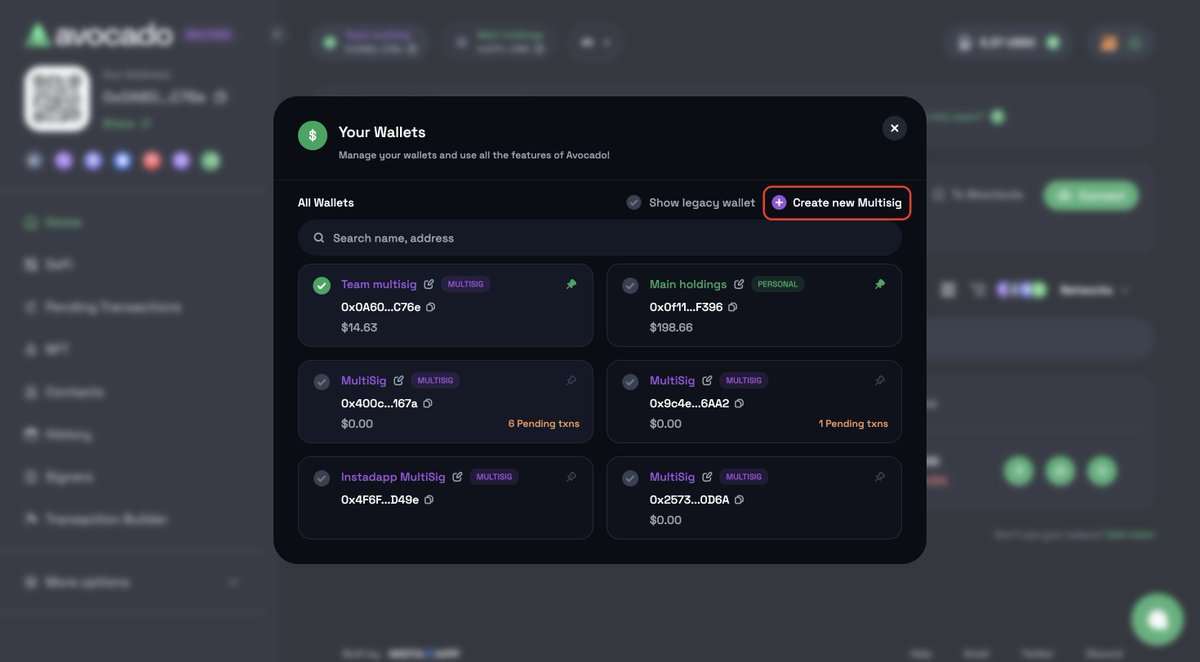Pin the 0x9c4e...6AA2 wallet
Image resolution: width=1200 pixels, height=662 pixels.
tap(880, 380)
